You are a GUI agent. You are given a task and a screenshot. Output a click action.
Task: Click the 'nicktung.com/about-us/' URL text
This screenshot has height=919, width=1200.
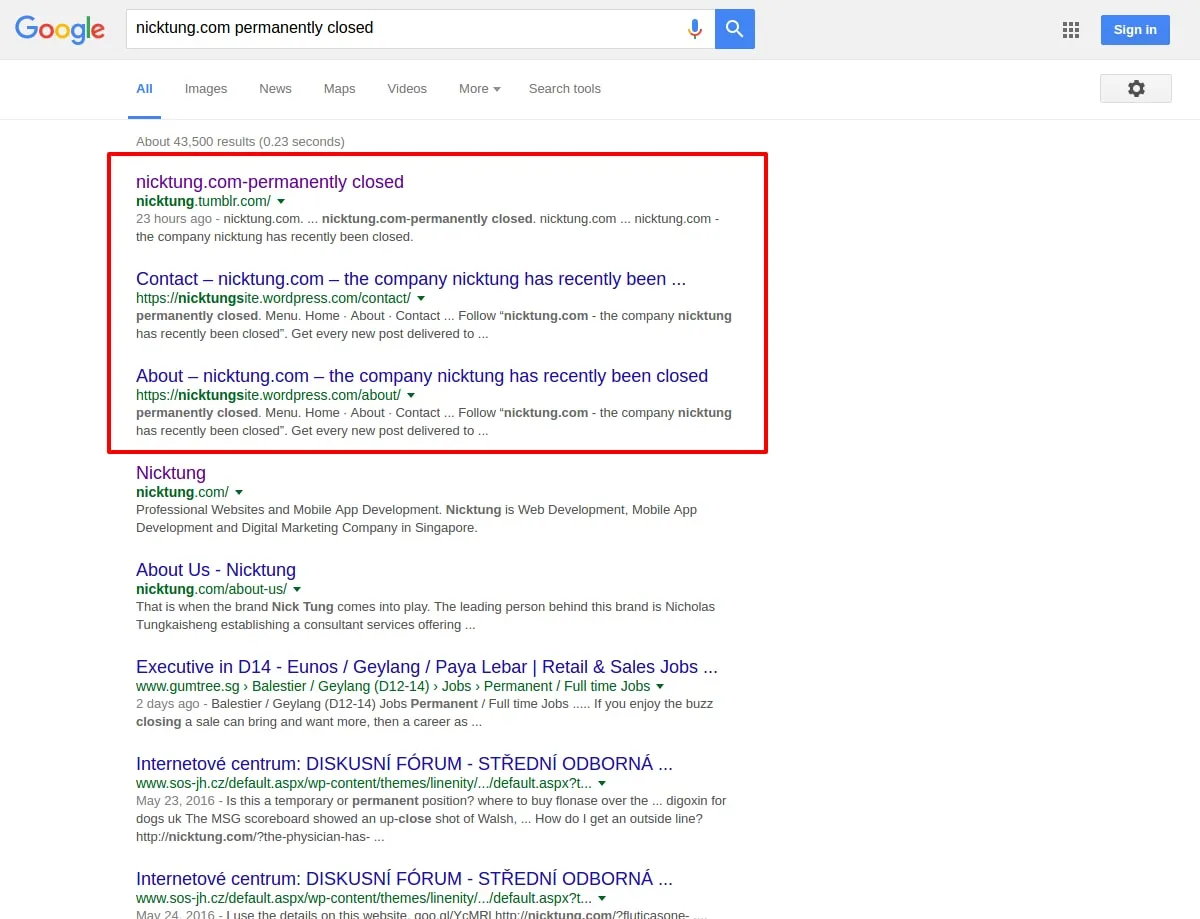pyautogui.click(x=211, y=589)
